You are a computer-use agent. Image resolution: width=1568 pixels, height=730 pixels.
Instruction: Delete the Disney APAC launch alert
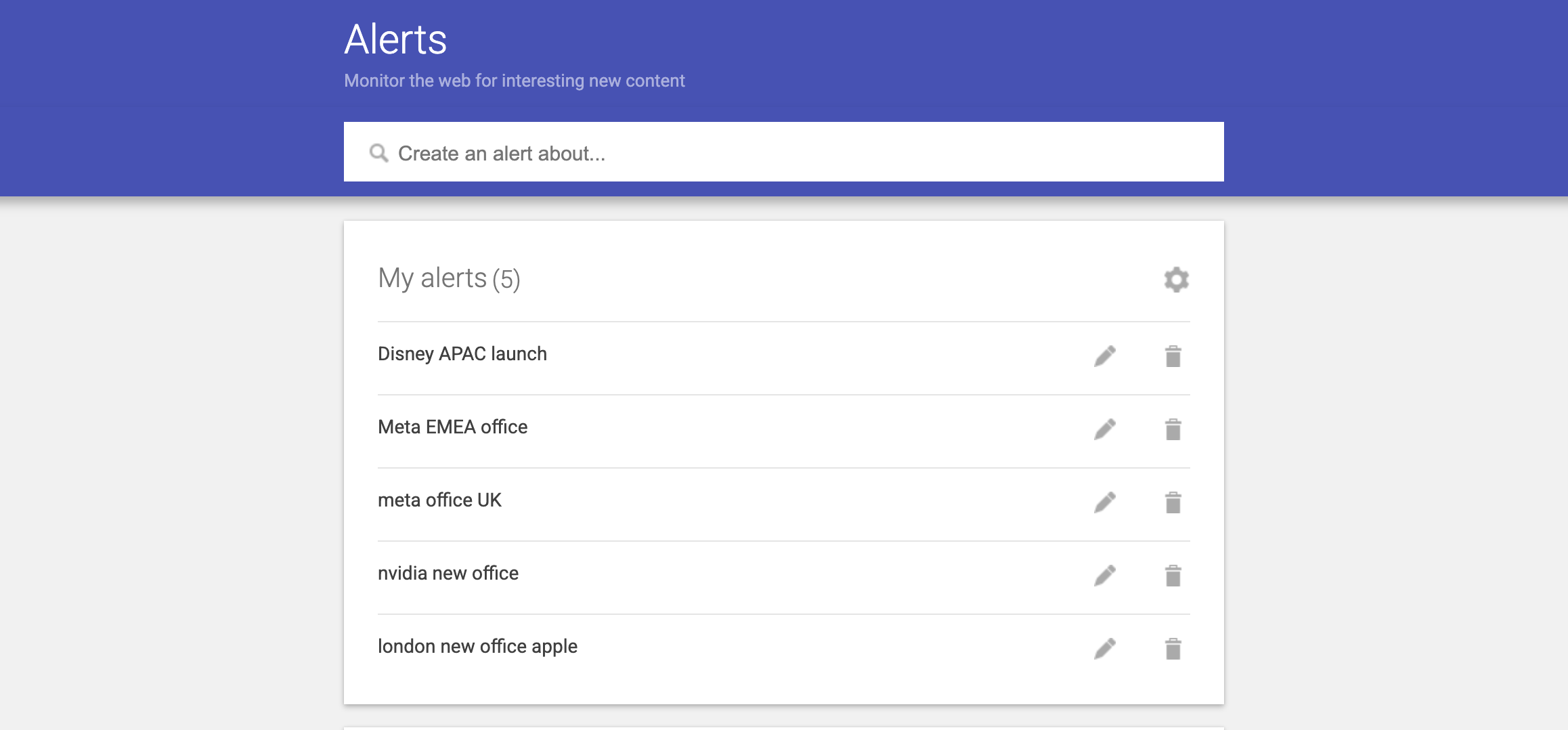[1173, 355]
